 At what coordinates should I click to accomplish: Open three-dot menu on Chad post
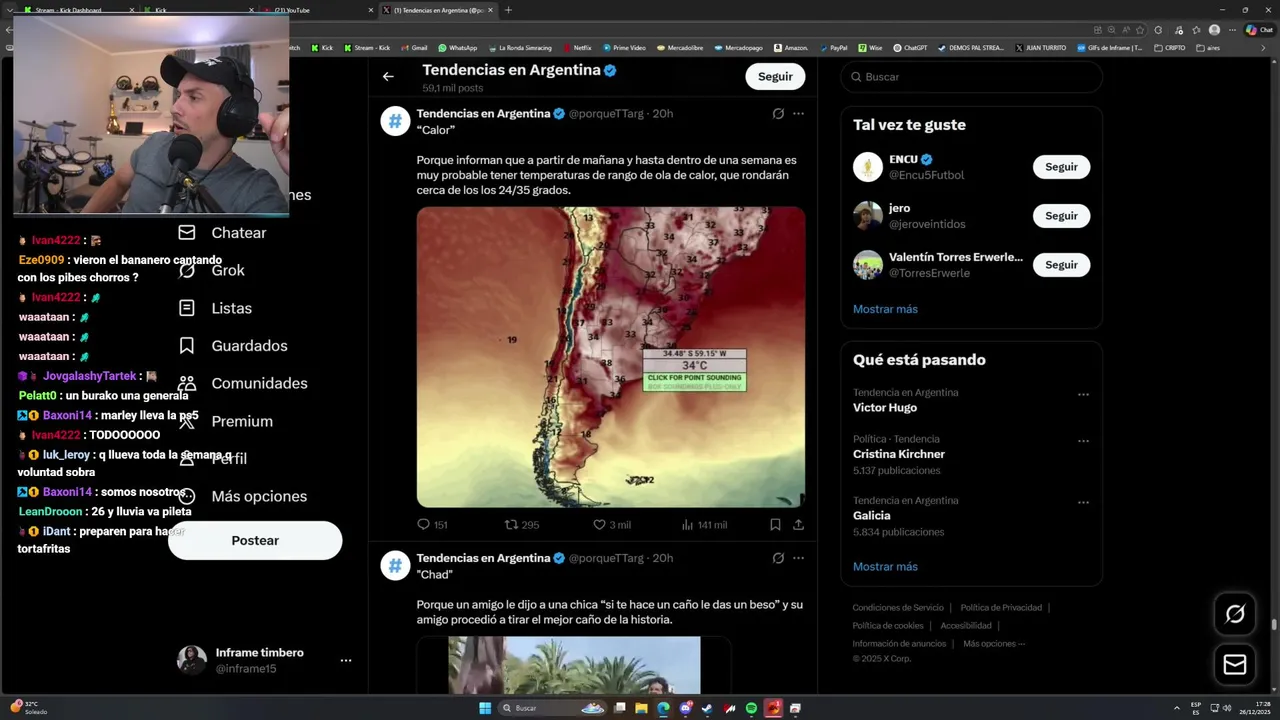[798, 558]
